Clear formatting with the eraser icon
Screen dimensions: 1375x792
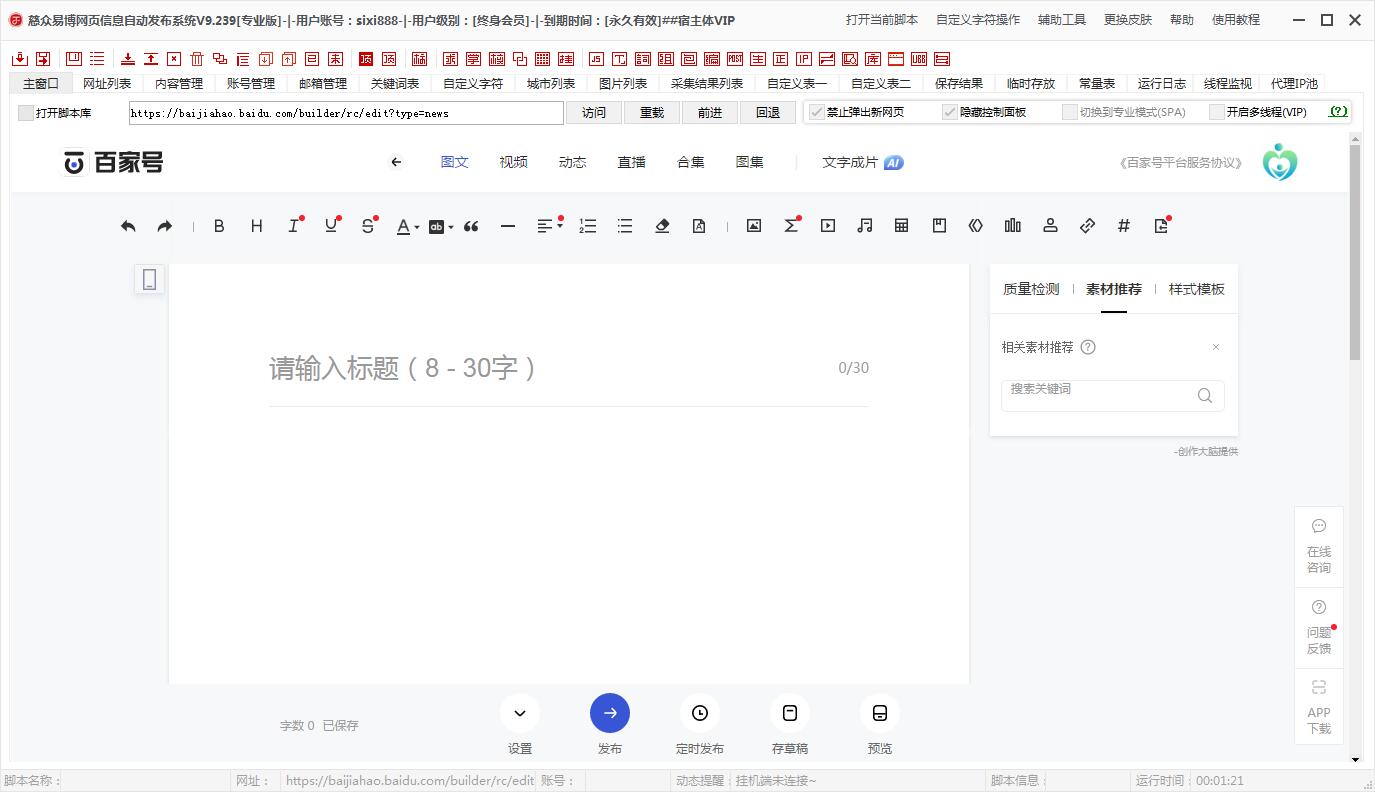pos(662,226)
